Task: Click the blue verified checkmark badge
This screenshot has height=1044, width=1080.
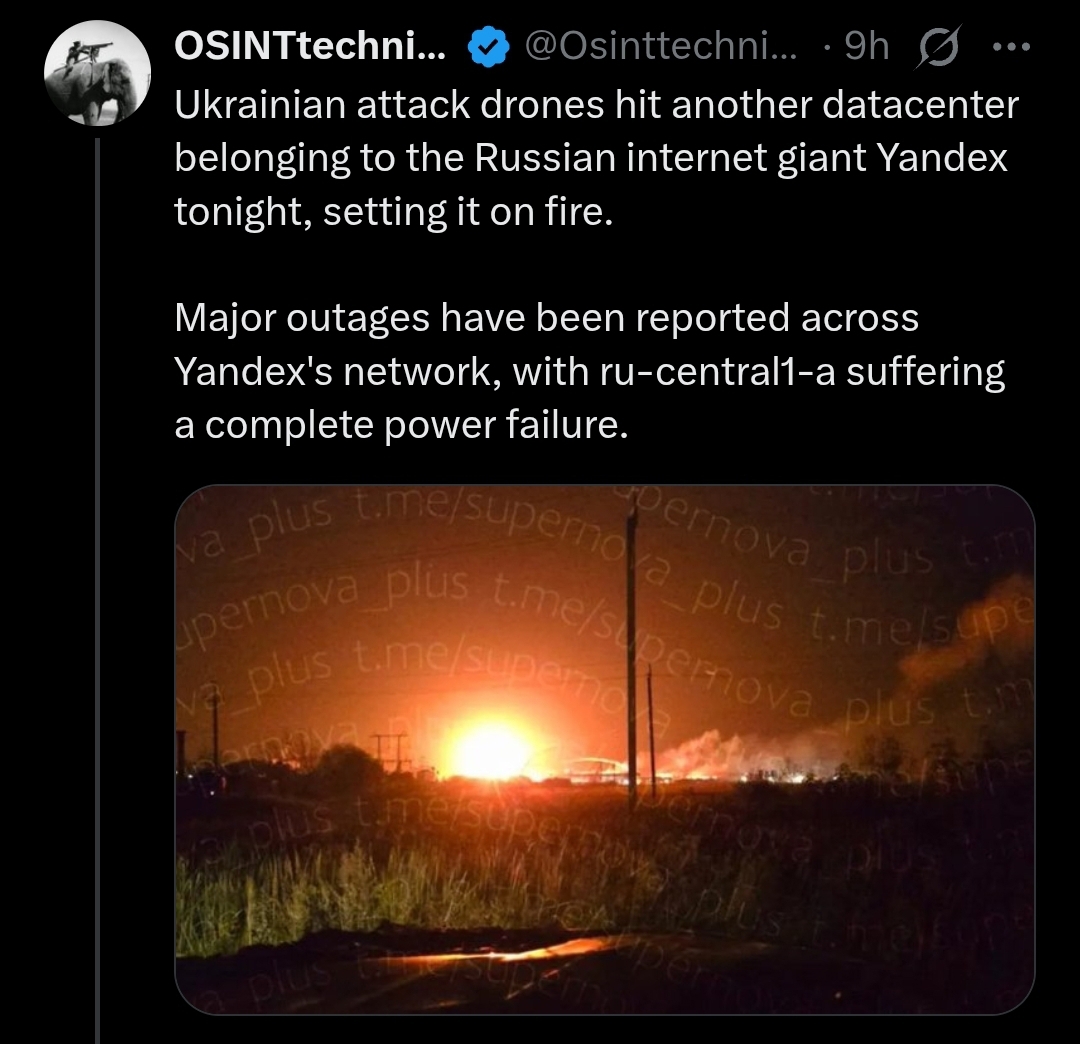Action: tap(488, 47)
